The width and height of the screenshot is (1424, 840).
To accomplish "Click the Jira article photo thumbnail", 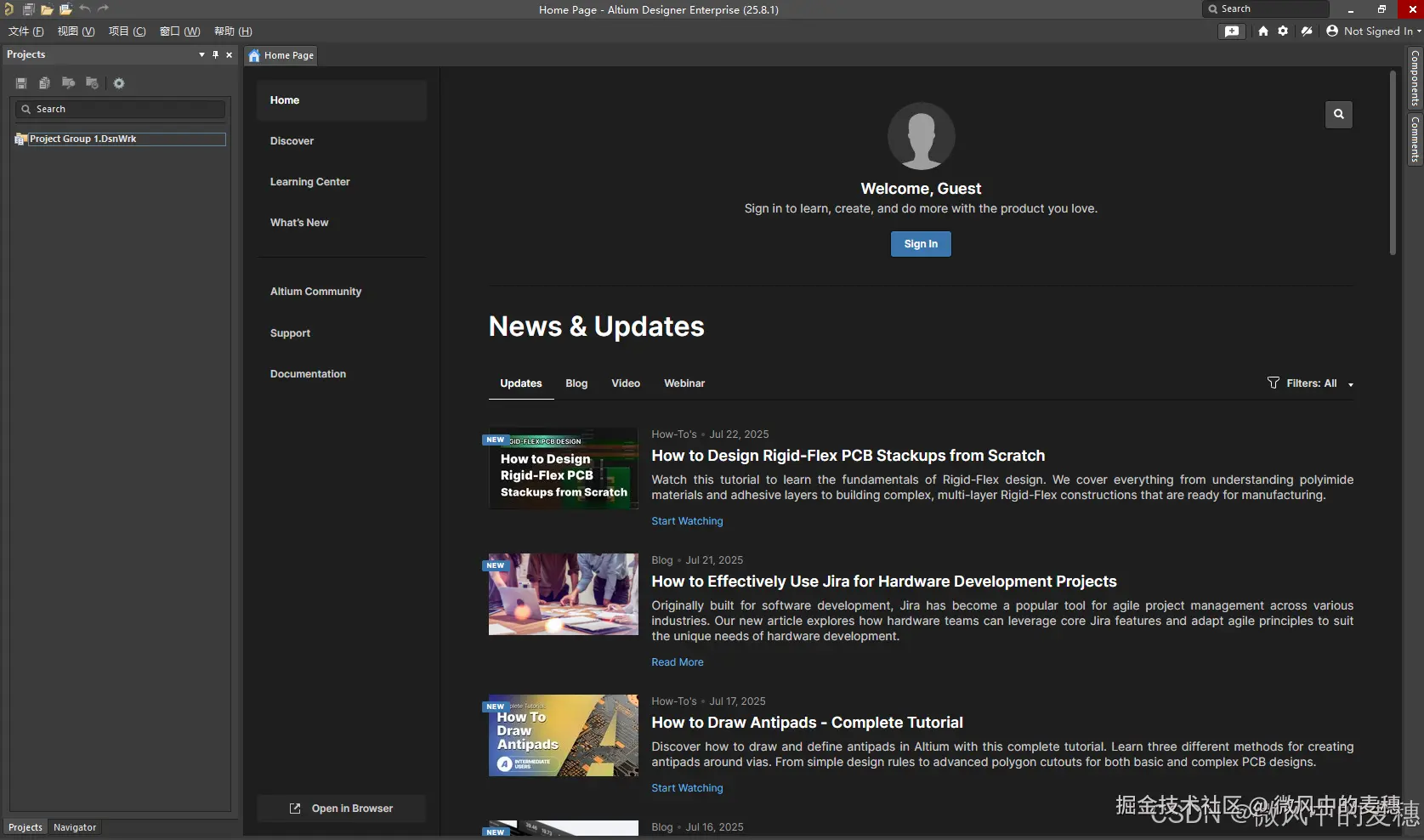I will pos(564,594).
